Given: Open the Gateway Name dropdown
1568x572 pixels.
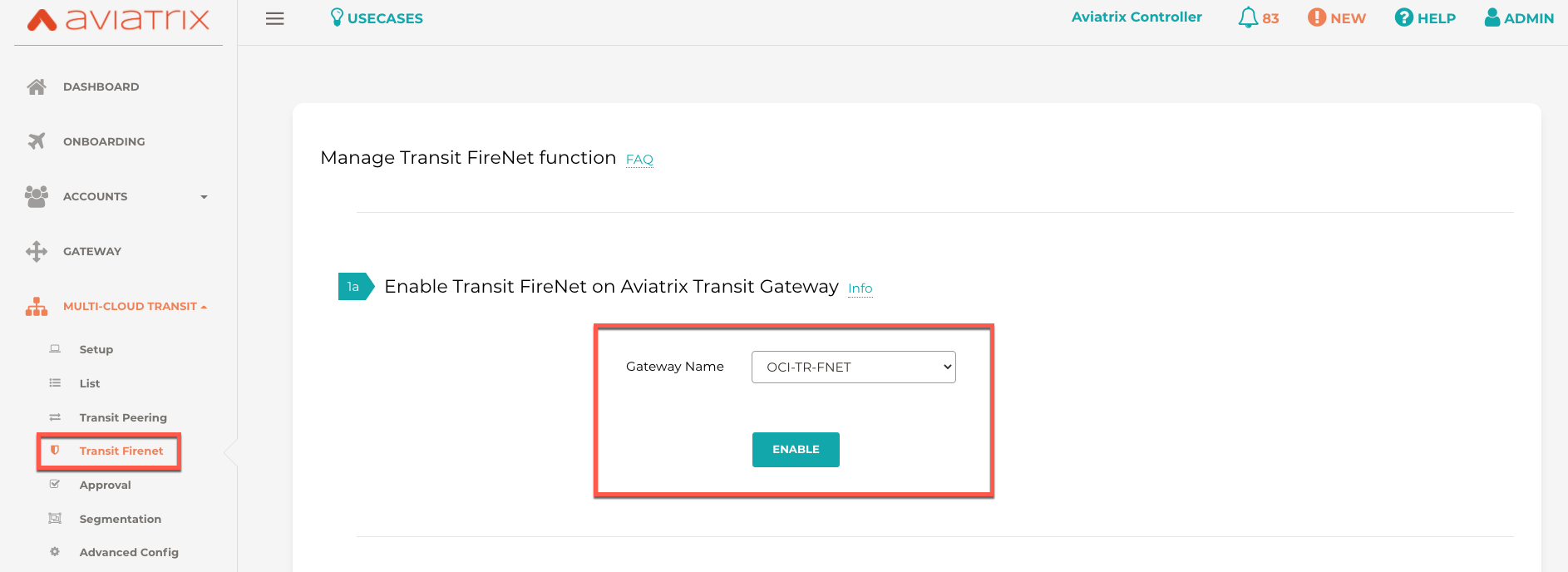Looking at the screenshot, I should (x=853, y=367).
